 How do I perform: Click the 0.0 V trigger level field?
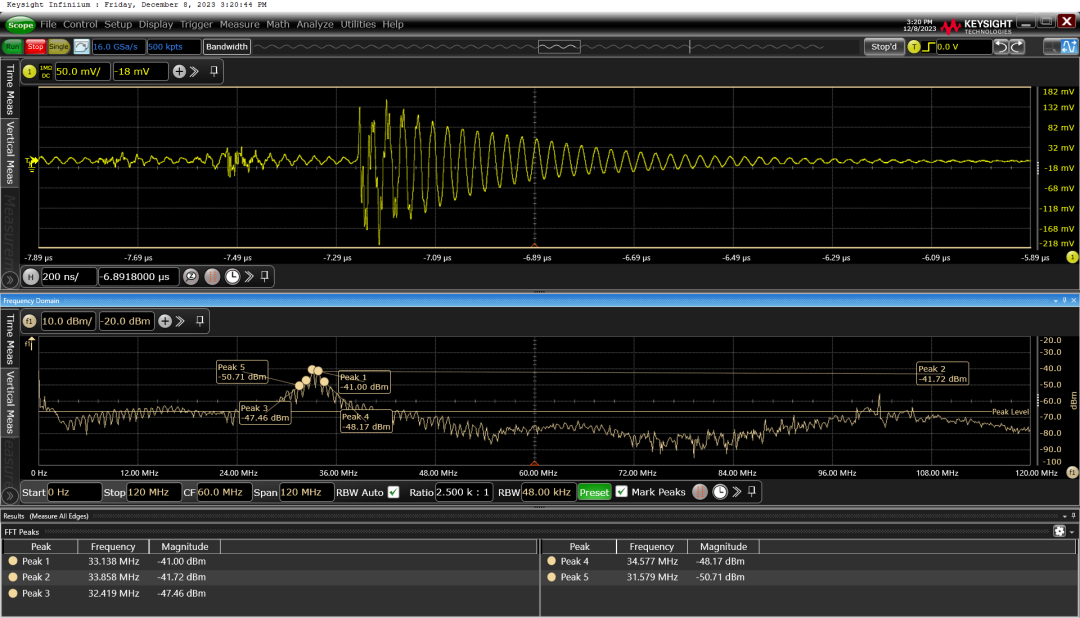[963, 47]
